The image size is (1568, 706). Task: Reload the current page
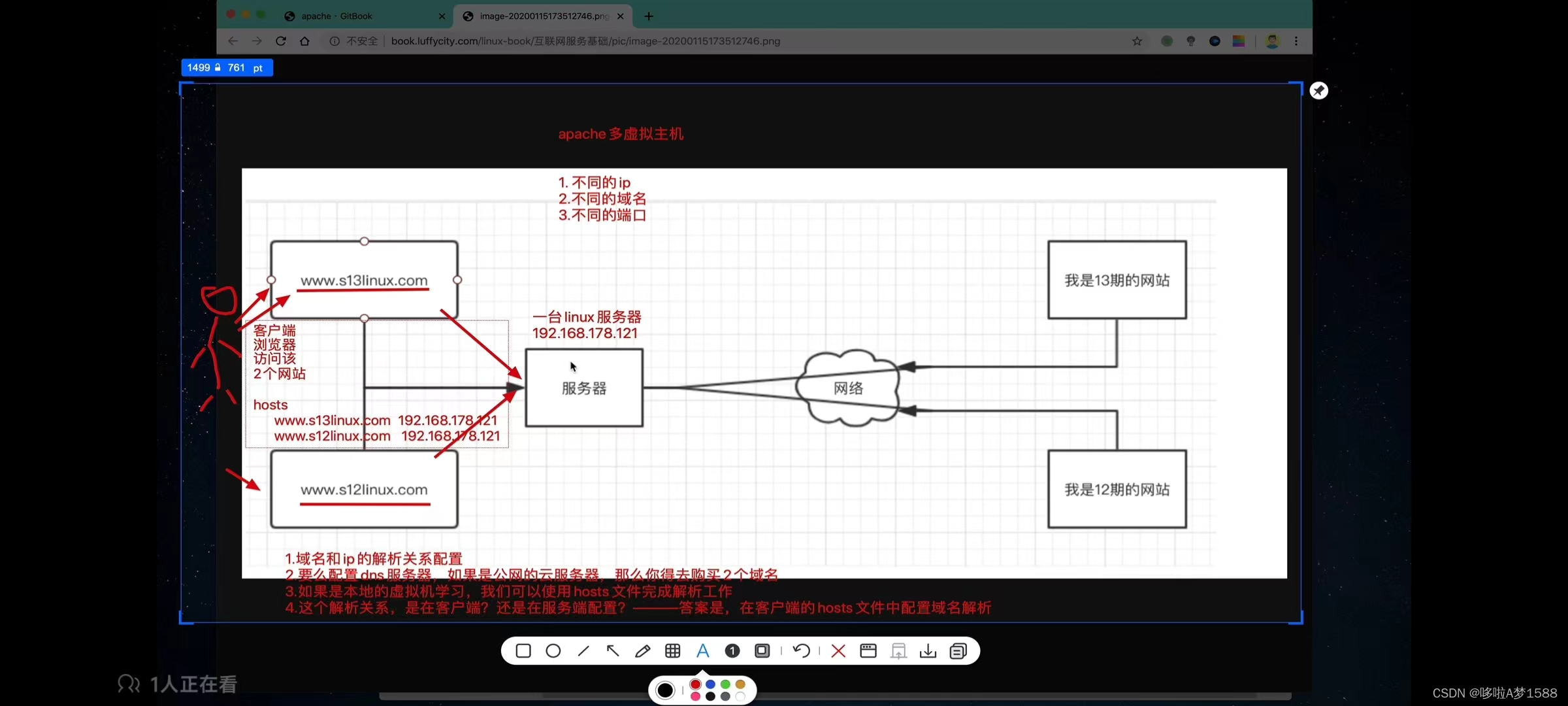(281, 41)
